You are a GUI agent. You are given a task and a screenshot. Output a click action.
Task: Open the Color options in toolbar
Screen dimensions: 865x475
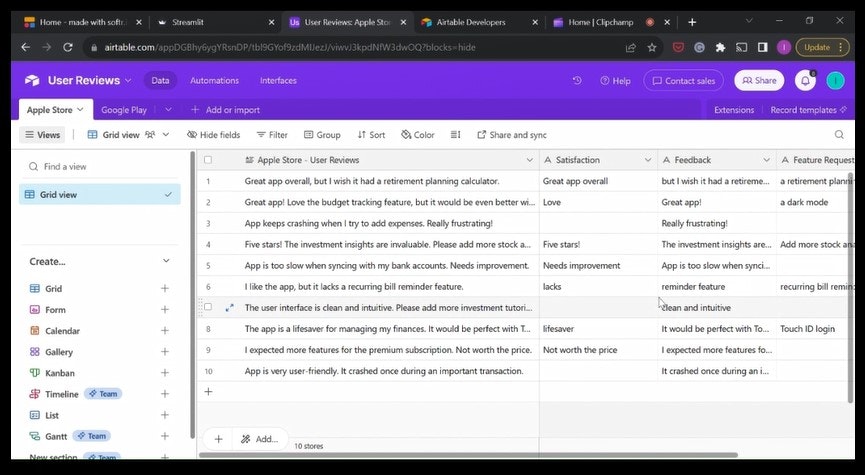(418, 135)
